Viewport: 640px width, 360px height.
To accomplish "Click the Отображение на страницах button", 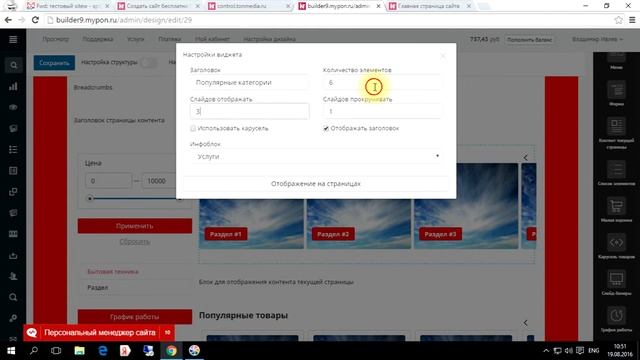I will [x=316, y=184].
